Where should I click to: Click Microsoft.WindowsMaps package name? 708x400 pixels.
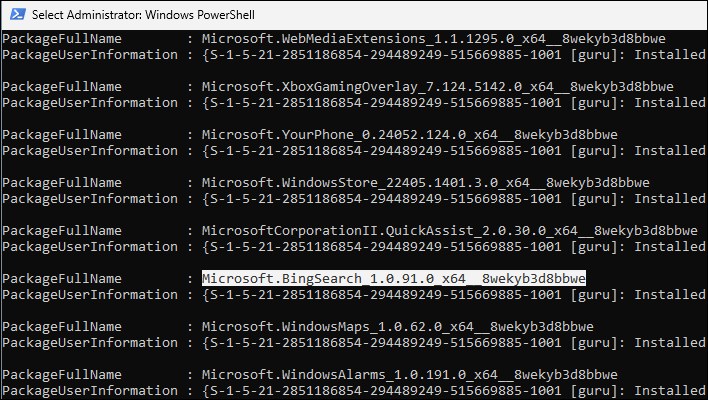[398, 326]
